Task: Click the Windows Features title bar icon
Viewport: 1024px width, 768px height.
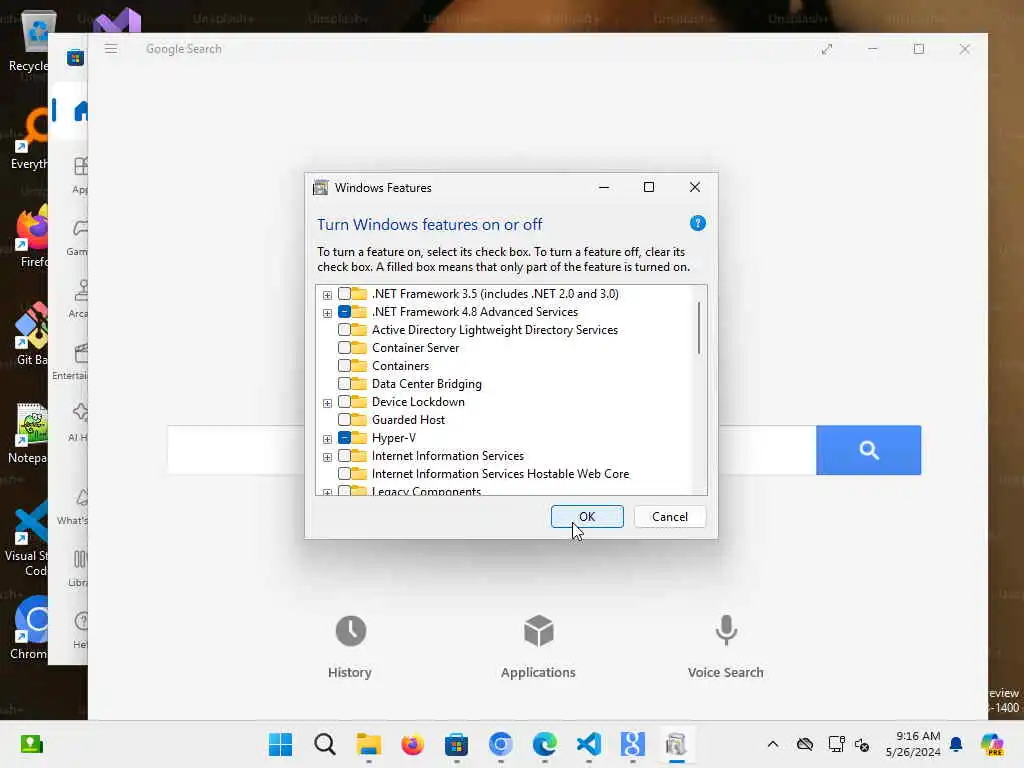Action: tap(321, 187)
